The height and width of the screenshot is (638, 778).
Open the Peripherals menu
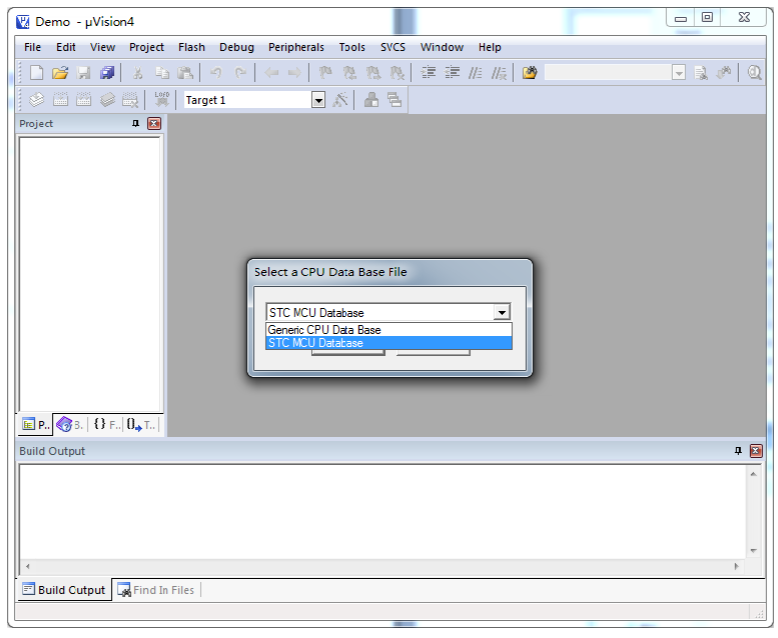click(296, 47)
